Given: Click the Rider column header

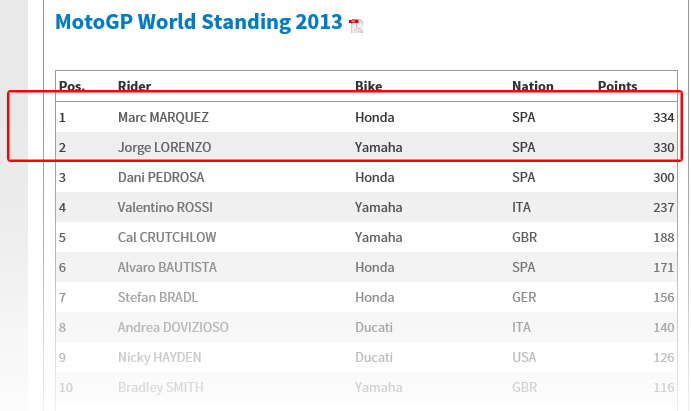Looking at the screenshot, I should [134, 86].
